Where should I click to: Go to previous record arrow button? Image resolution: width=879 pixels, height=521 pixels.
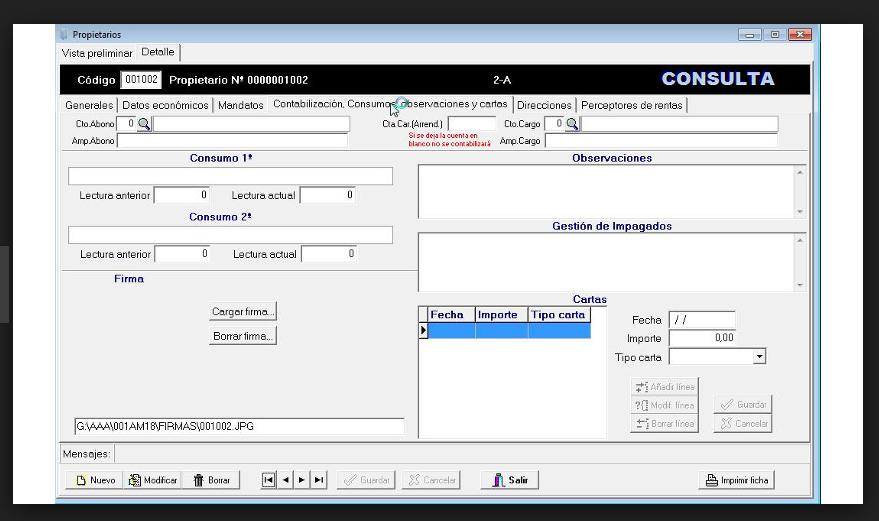(x=286, y=480)
